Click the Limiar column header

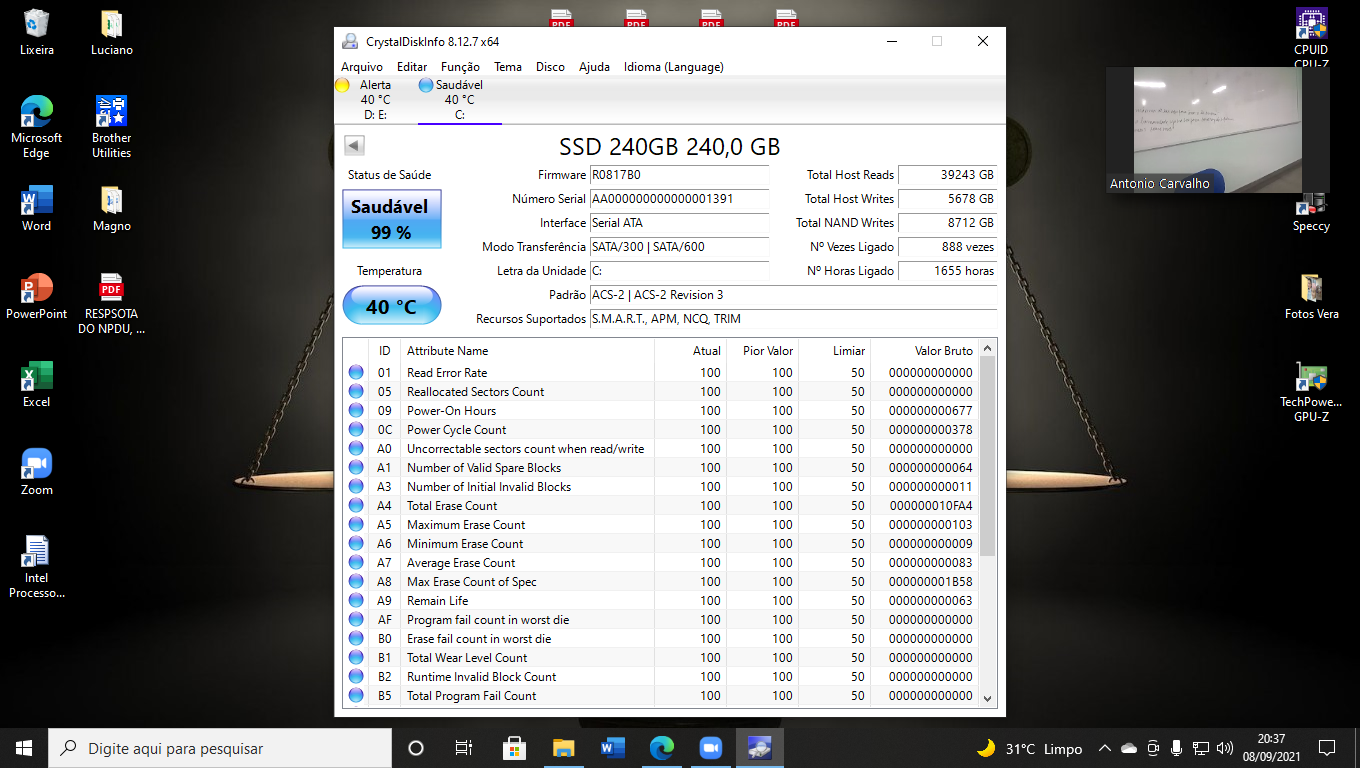[x=835, y=351]
